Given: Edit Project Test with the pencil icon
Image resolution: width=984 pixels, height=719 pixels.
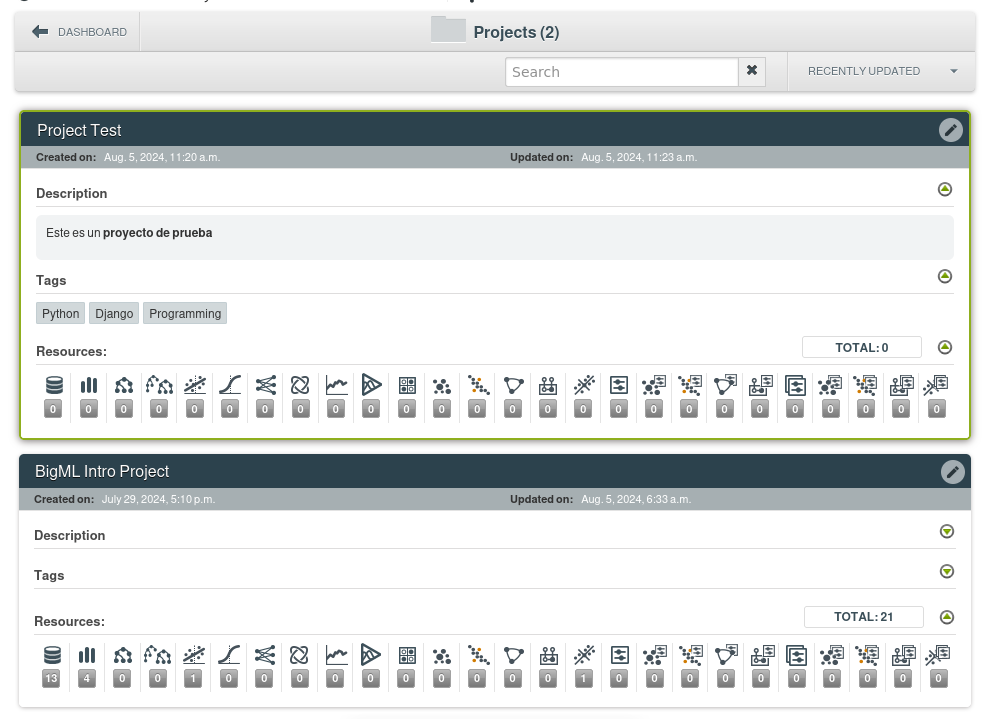Looking at the screenshot, I should click(x=950, y=130).
